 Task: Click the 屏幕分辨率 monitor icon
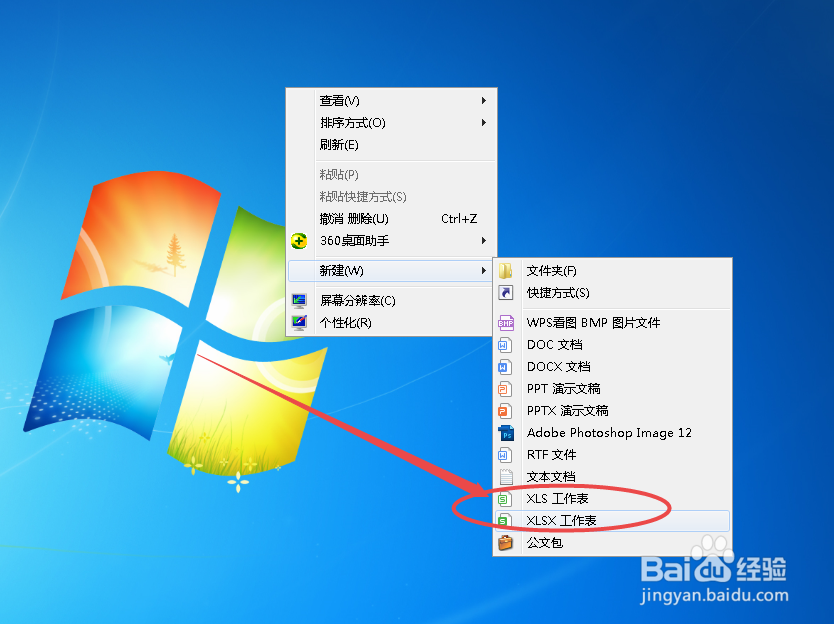tap(299, 301)
